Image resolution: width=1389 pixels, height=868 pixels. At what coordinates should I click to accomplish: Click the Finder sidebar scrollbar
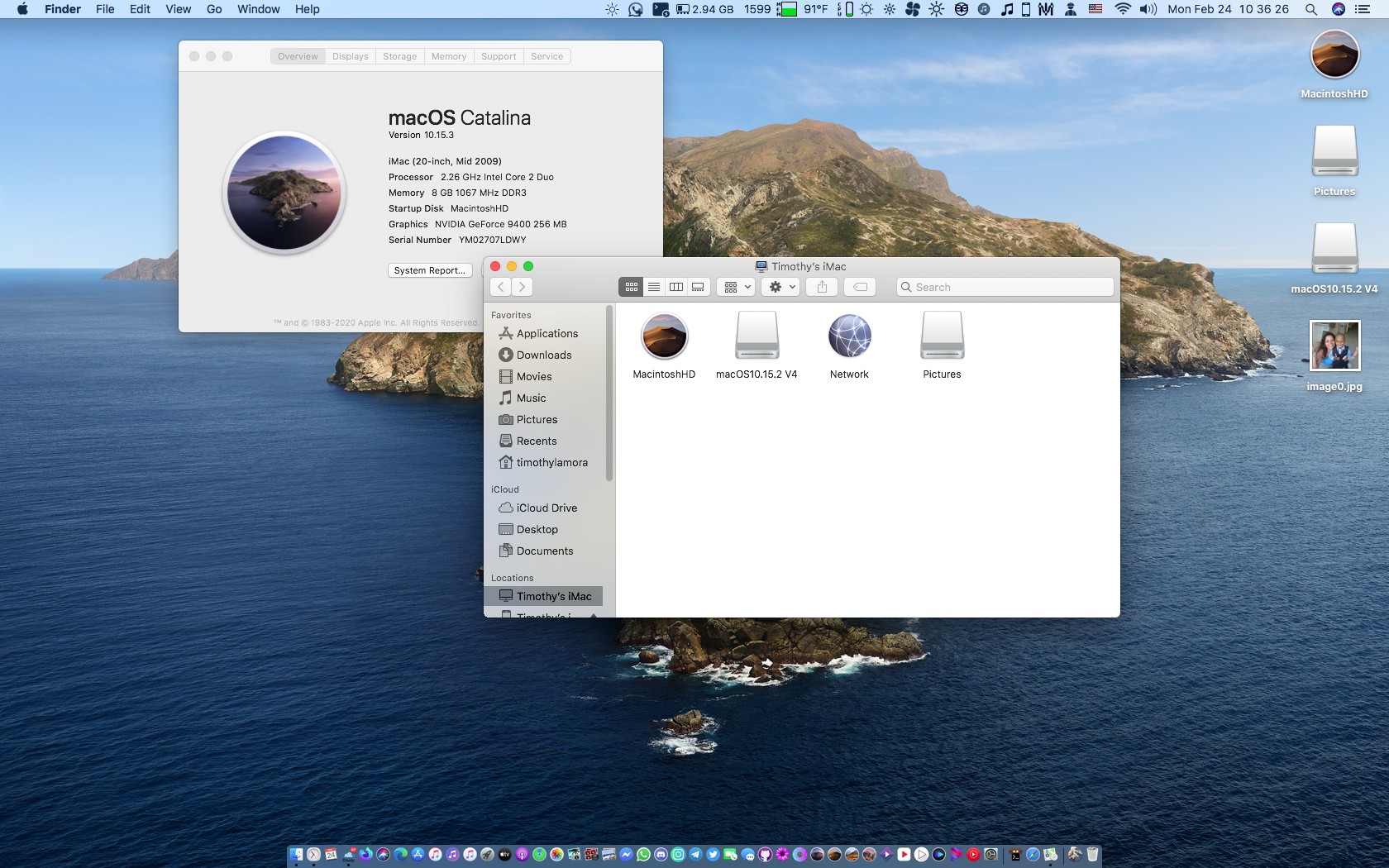(609, 393)
